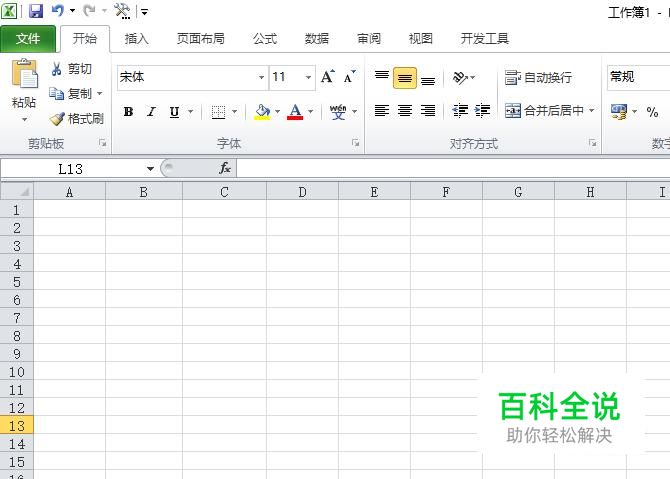Open the fill color dropdown arrow
The image size is (670, 479).
(x=277, y=112)
